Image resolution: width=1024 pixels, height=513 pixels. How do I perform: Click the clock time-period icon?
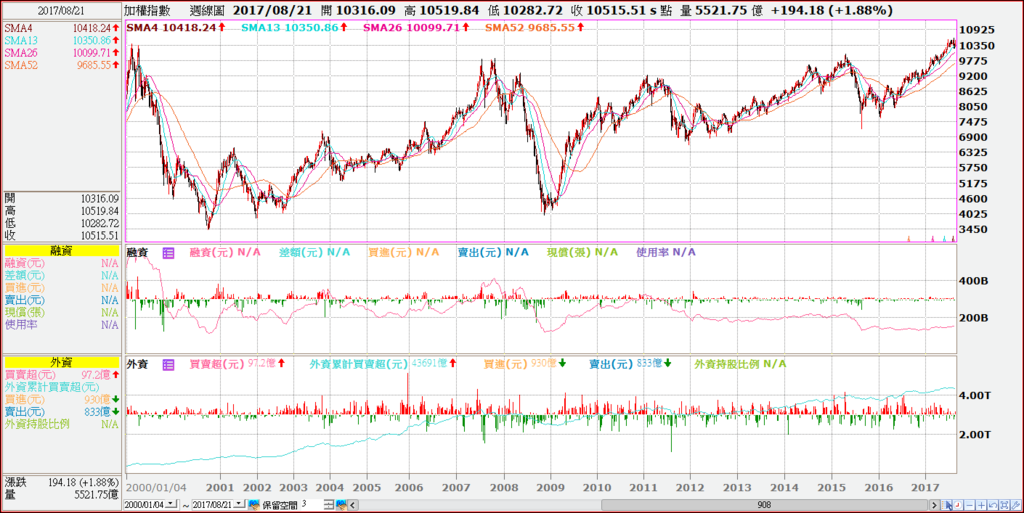[958, 505]
